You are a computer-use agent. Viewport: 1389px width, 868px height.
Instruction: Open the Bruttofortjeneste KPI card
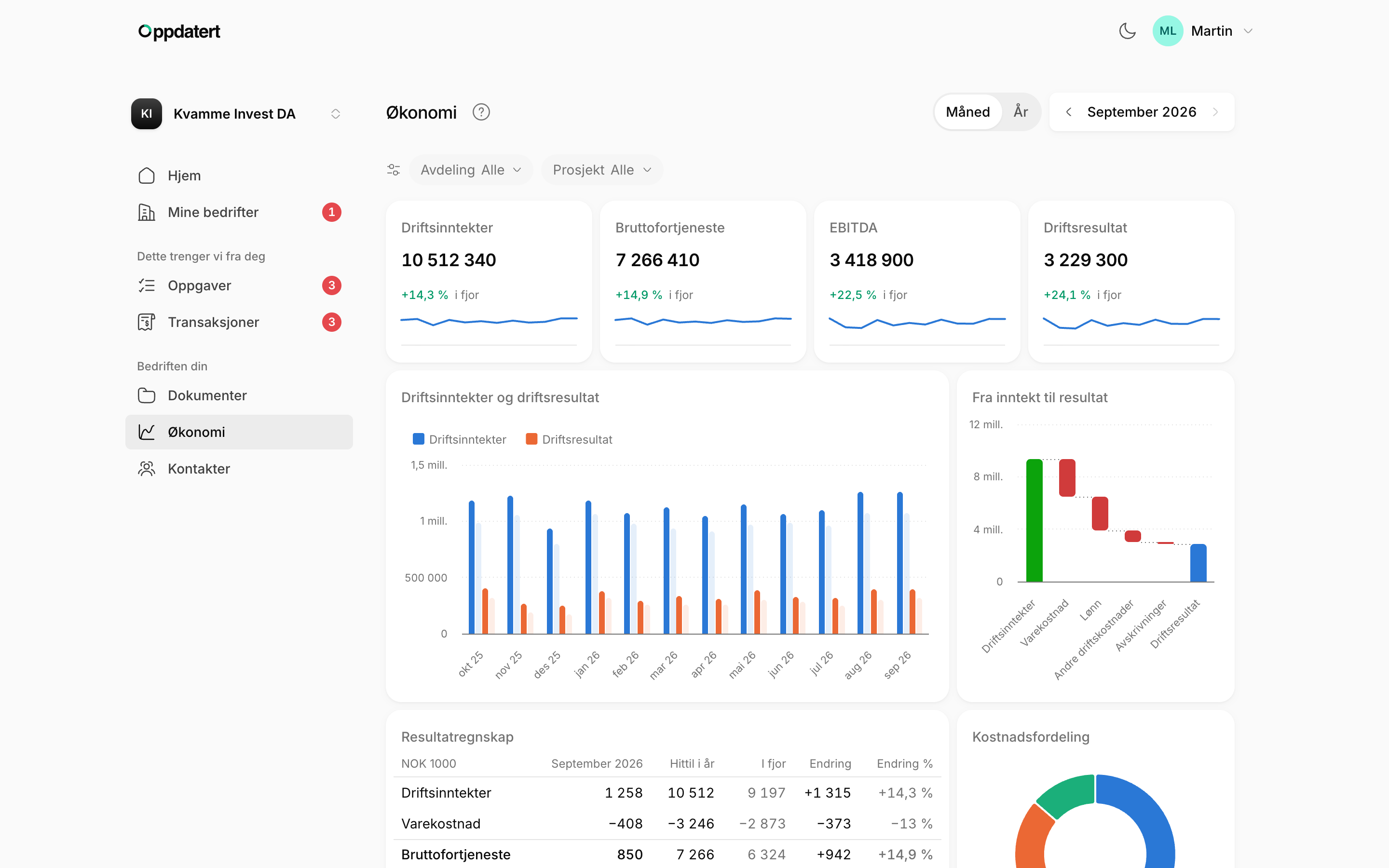pos(703,281)
